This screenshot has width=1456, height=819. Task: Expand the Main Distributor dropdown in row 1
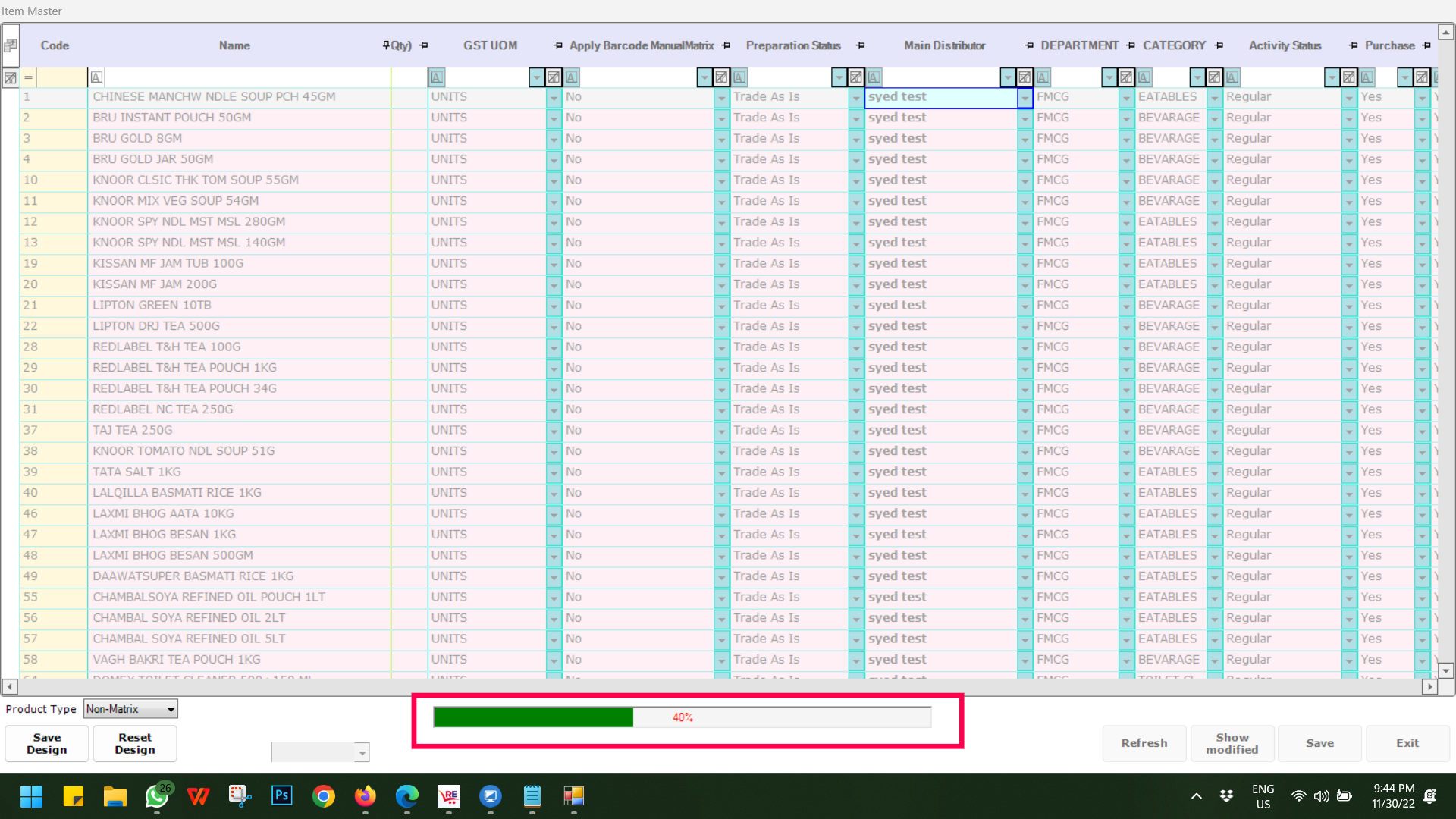1025,98
